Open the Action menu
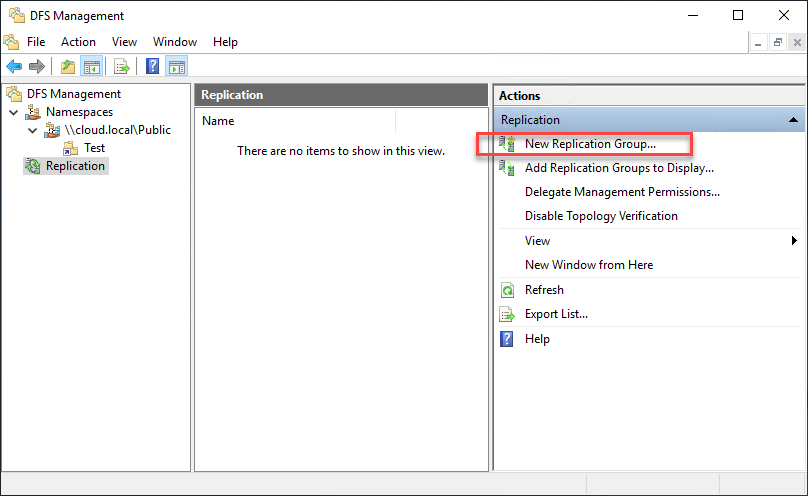 click(x=78, y=42)
